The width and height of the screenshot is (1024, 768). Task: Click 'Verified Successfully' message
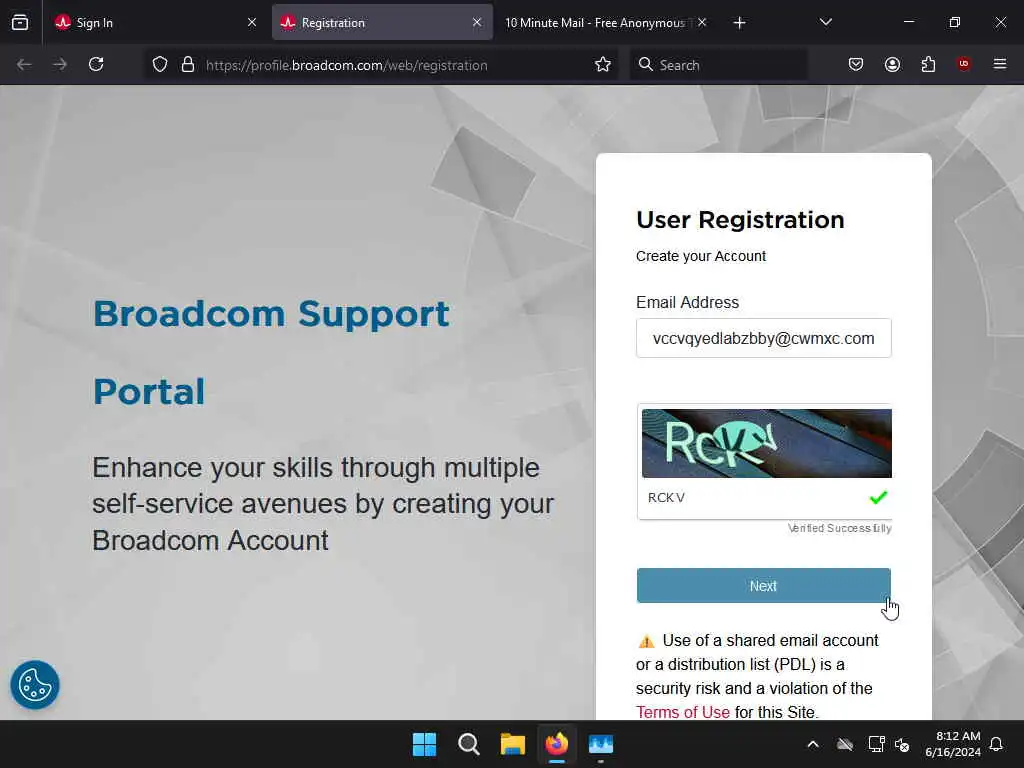(x=839, y=528)
